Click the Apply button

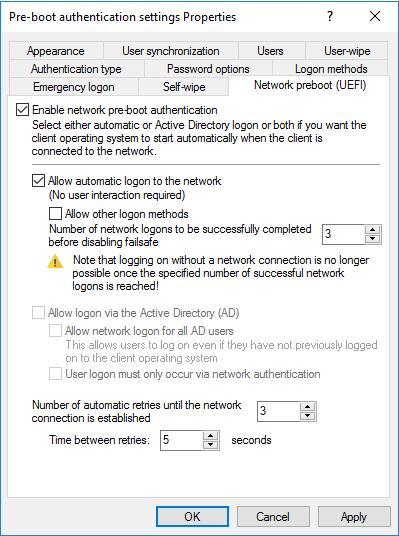pyautogui.click(x=354, y=517)
